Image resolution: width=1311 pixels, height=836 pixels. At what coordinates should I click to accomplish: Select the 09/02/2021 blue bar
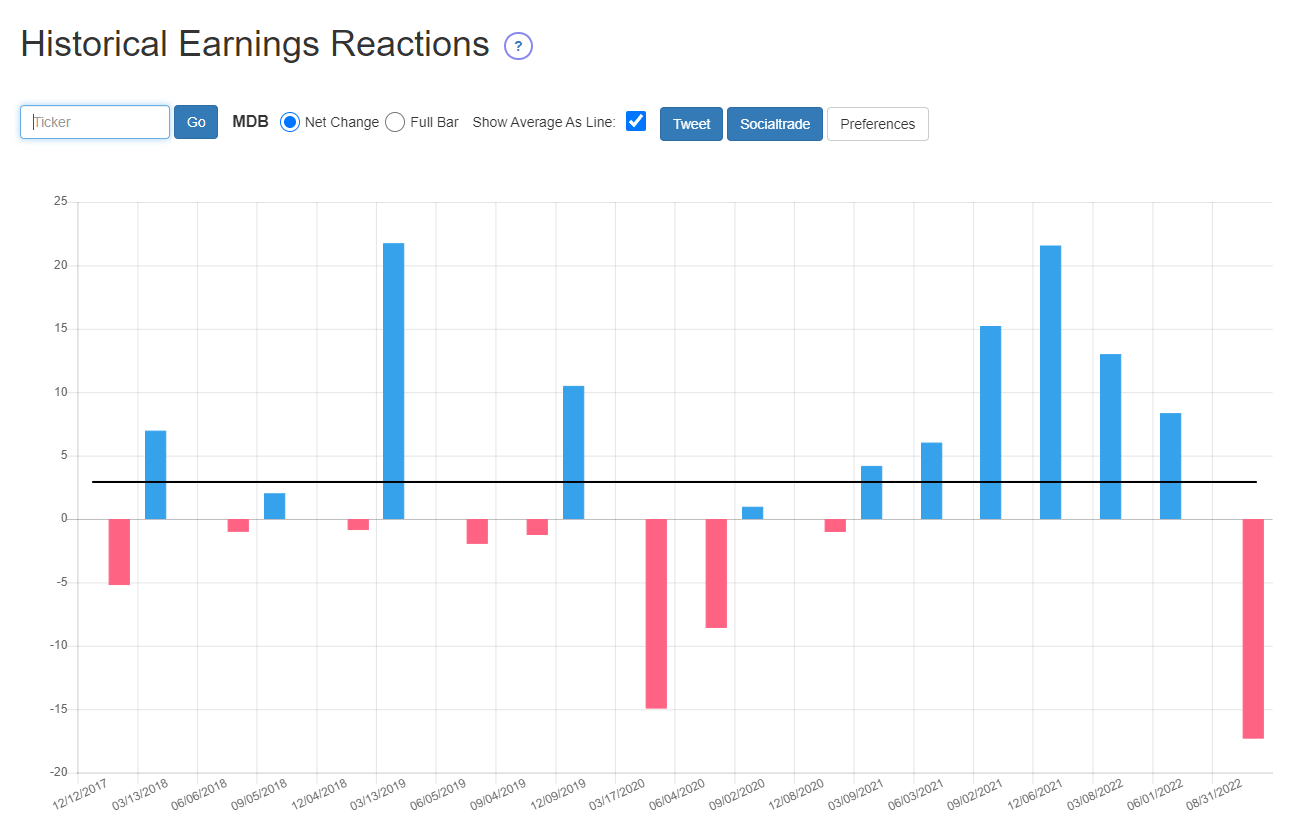click(x=990, y=422)
